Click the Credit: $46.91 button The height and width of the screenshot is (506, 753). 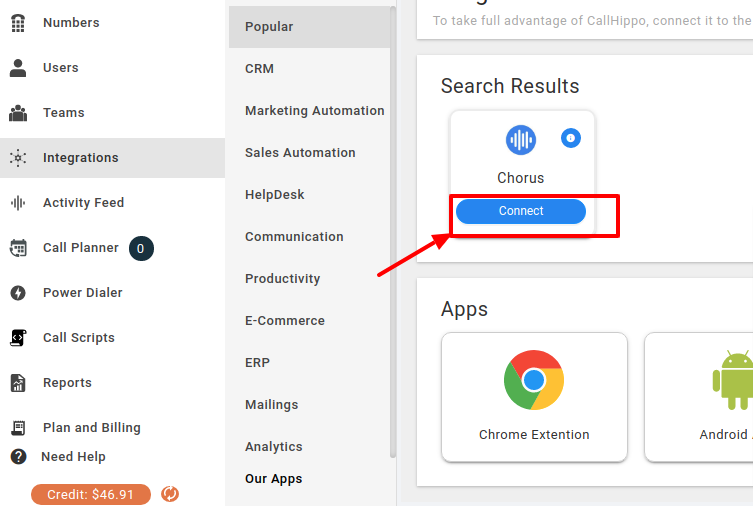pos(91,494)
